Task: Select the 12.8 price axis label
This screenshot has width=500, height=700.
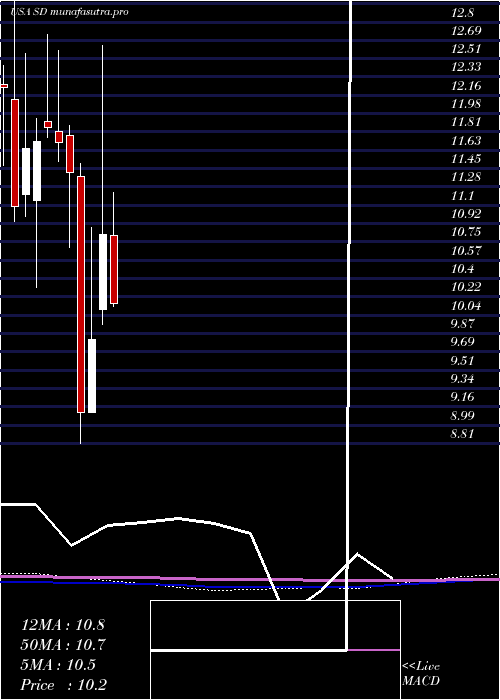Action: [462, 13]
